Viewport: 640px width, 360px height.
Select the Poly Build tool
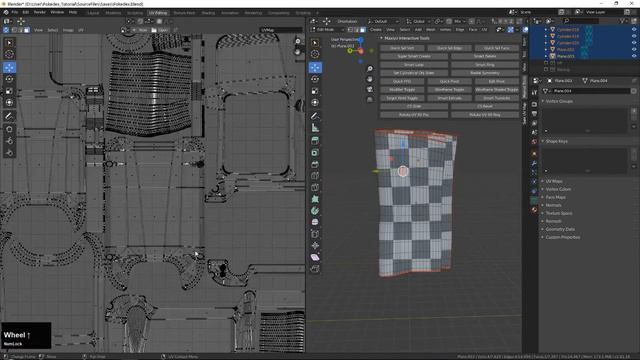(x=315, y=199)
